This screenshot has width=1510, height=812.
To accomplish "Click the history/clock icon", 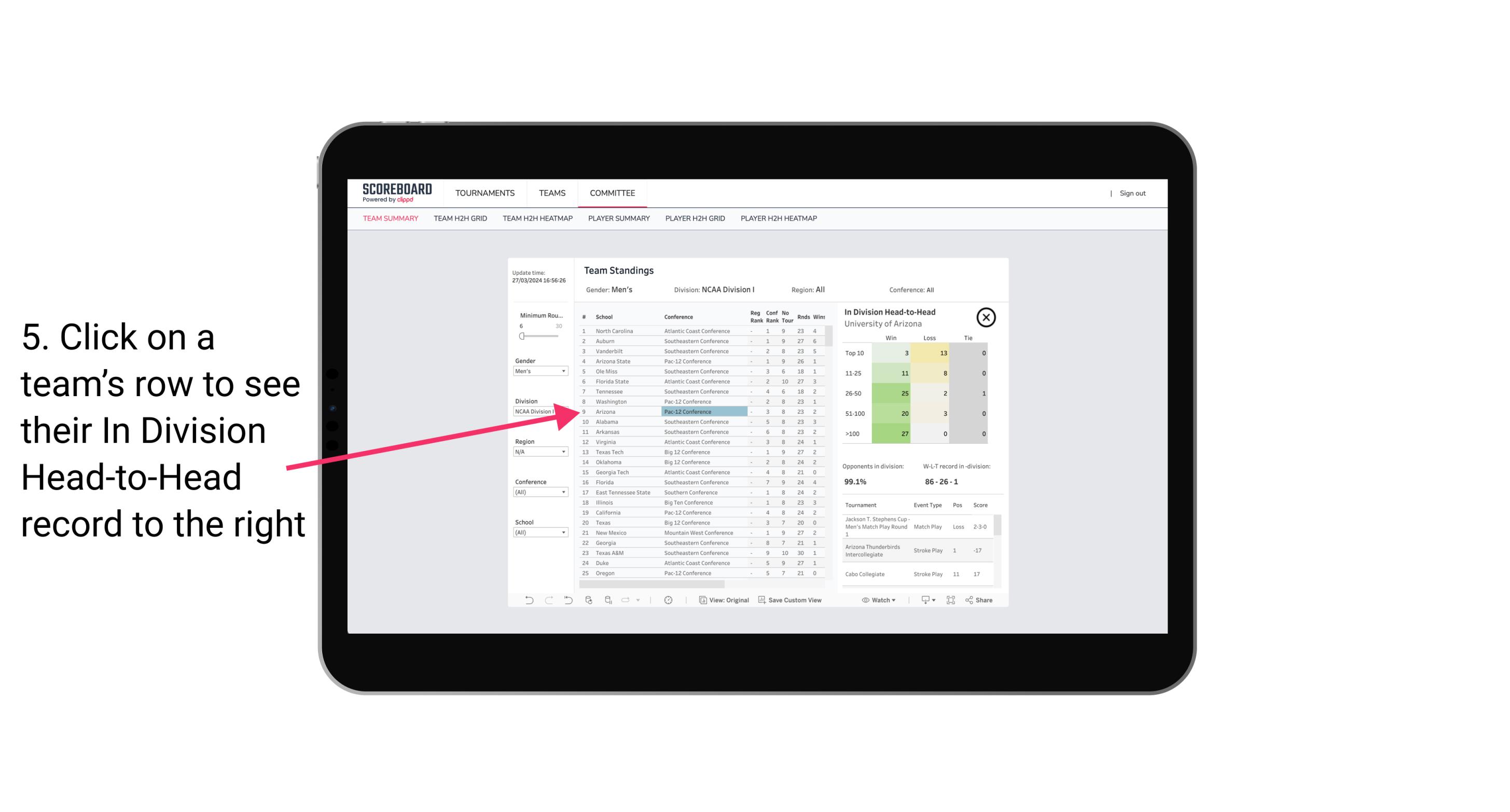I will coord(668,600).
